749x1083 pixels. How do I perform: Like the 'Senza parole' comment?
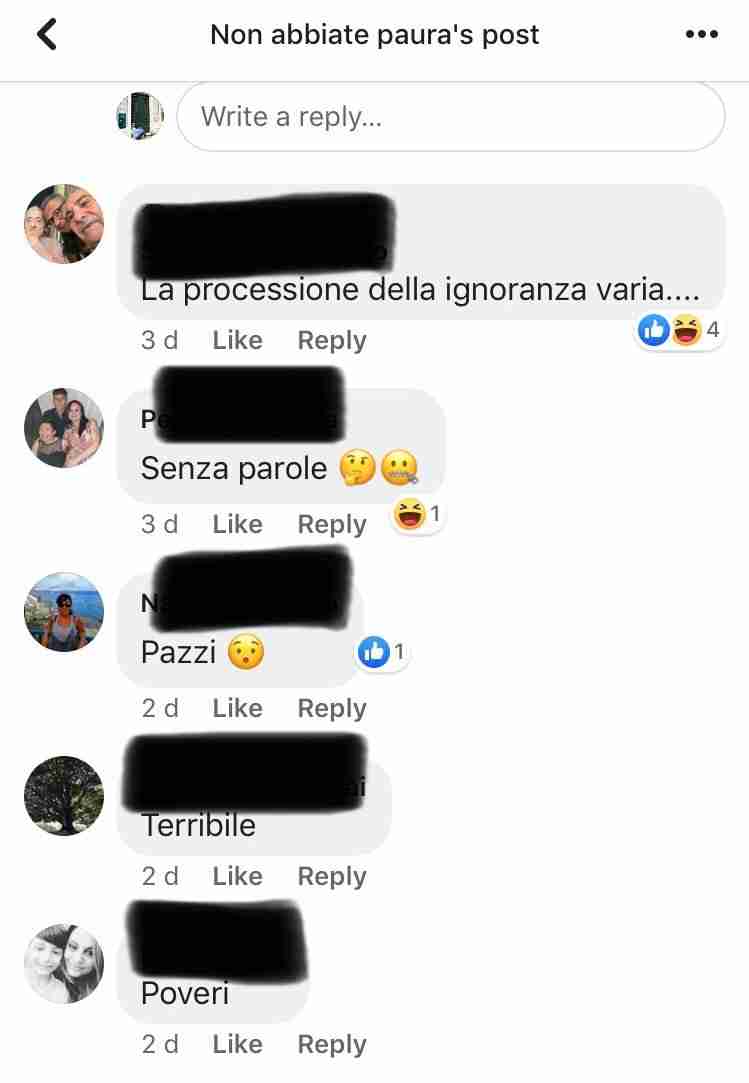click(237, 524)
